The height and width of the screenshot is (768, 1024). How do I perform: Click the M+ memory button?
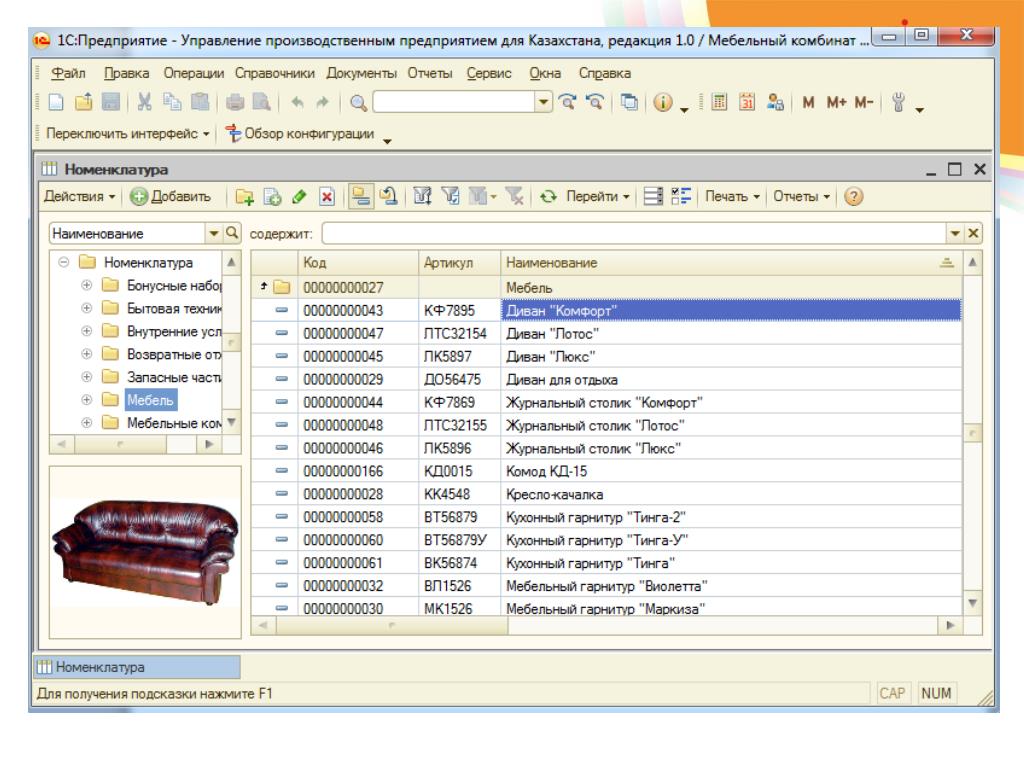[x=837, y=103]
